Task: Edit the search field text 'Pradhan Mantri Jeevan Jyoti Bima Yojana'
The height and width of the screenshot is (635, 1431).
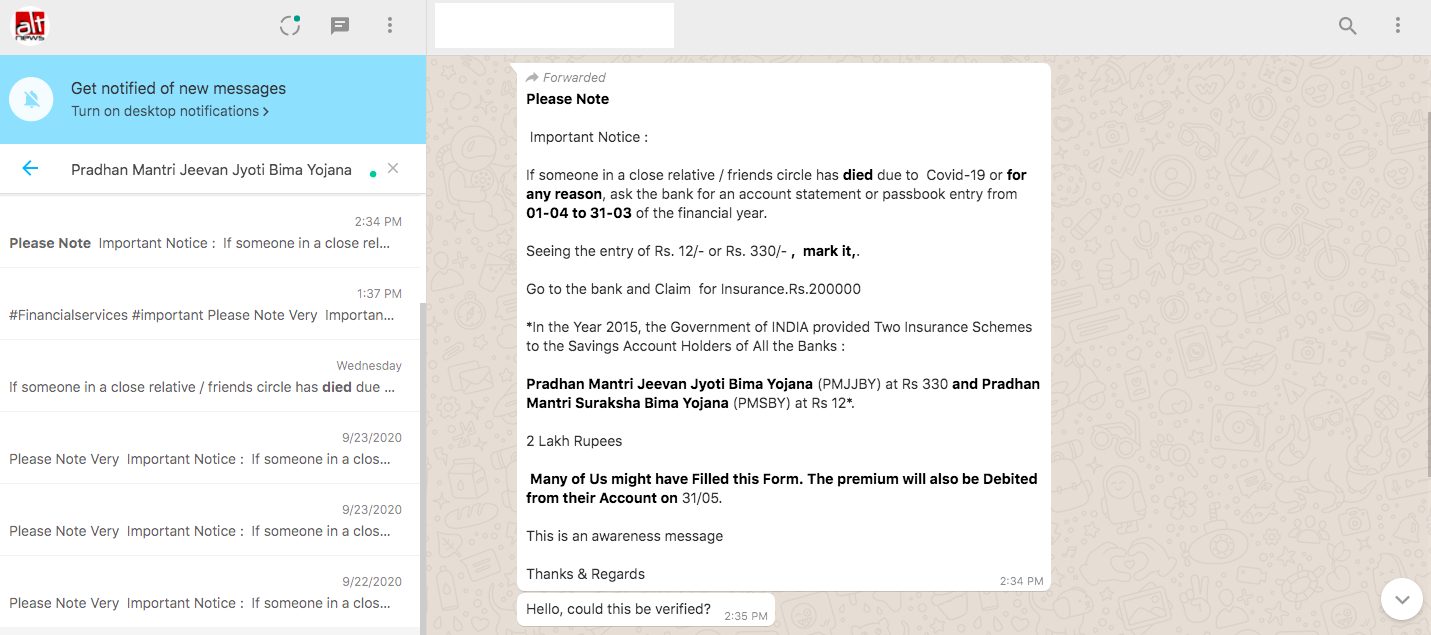Action: [211, 170]
